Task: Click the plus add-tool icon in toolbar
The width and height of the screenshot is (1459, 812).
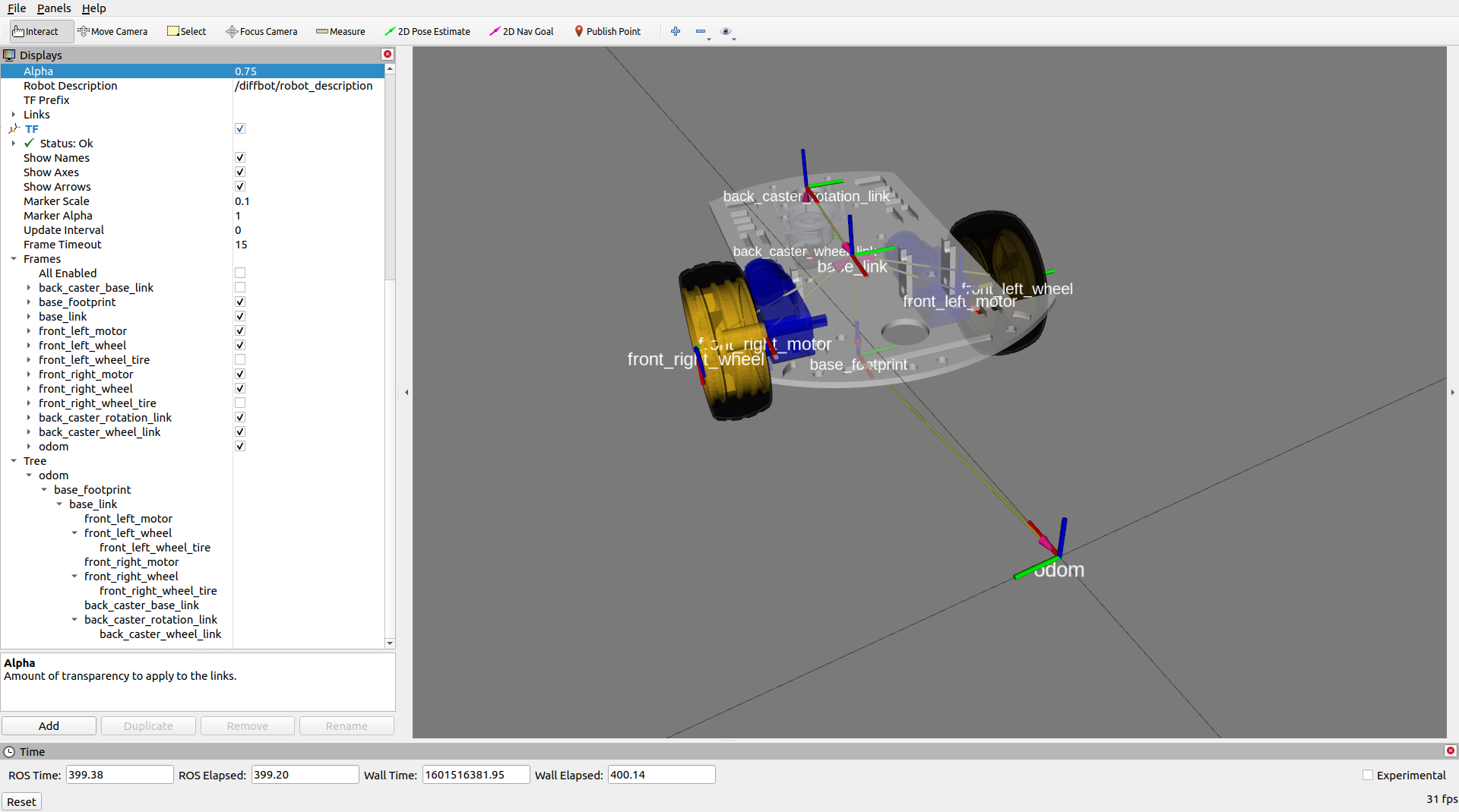Action: (x=676, y=31)
